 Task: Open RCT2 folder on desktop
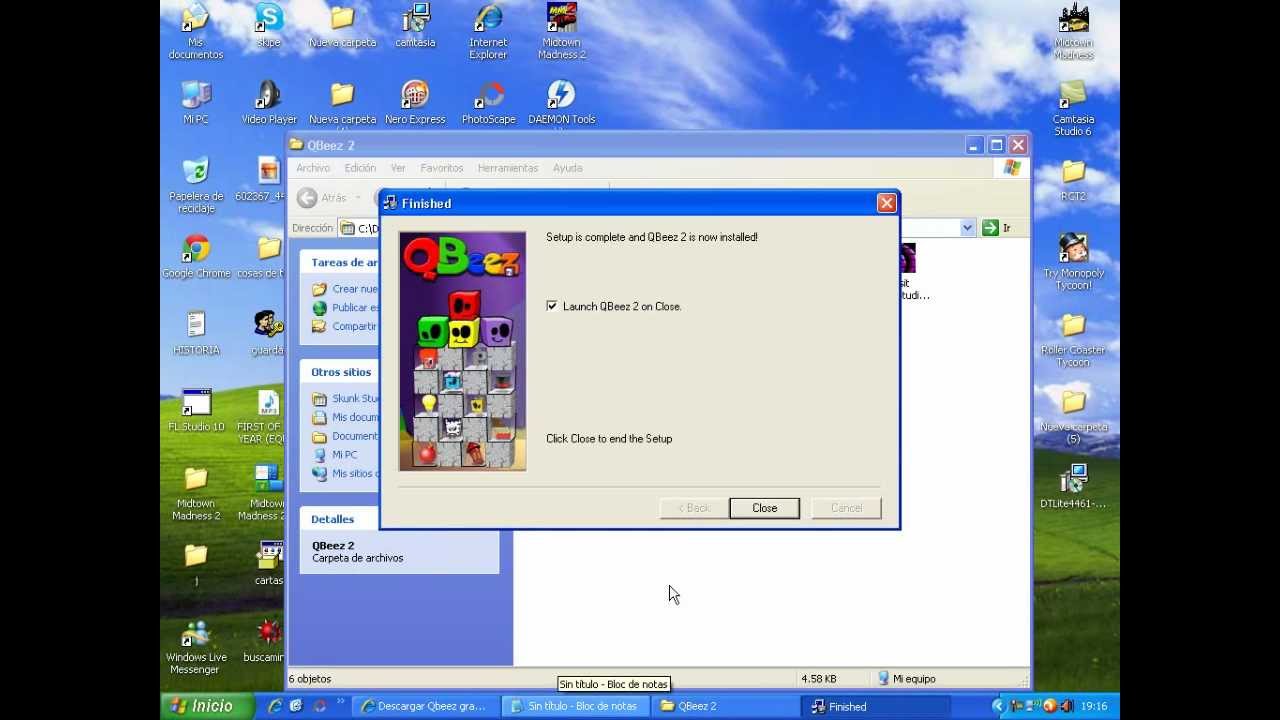1073,179
